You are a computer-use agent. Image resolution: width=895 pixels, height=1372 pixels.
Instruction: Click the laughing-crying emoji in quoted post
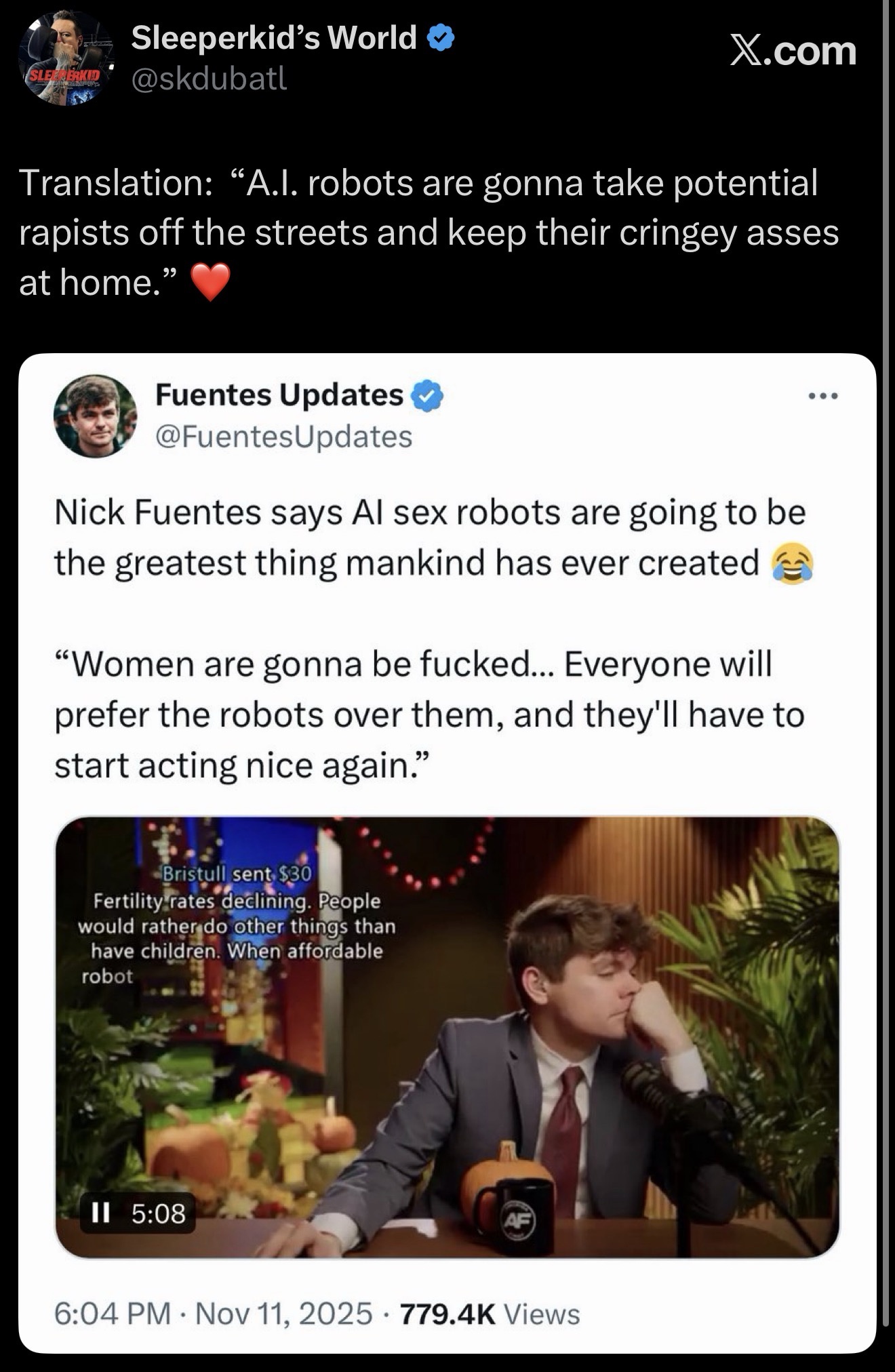tap(791, 565)
